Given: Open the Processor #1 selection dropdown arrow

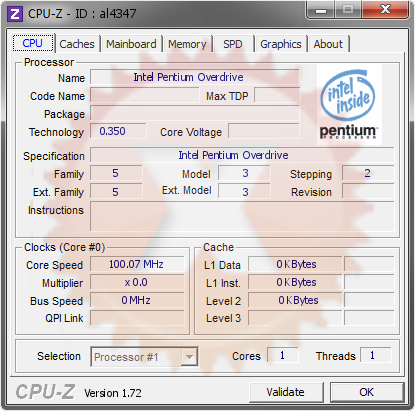Looking at the screenshot, I should [x=189, y=357].
